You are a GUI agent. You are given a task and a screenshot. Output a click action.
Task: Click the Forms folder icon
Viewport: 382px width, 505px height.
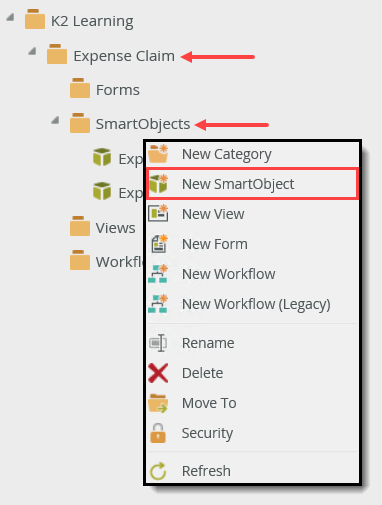80,88
